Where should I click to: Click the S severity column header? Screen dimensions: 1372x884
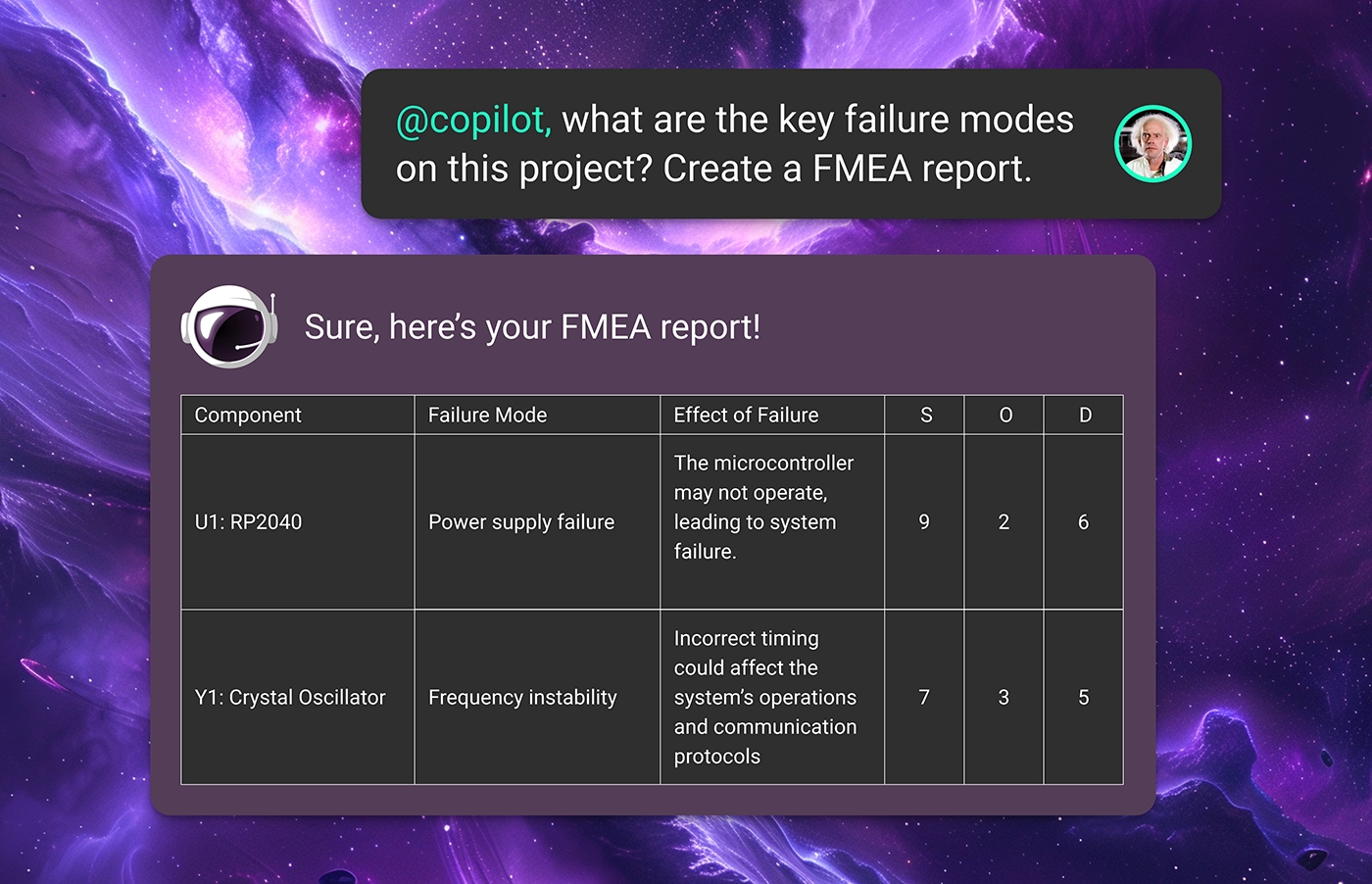pyautogui.click(x=926, y=415)
